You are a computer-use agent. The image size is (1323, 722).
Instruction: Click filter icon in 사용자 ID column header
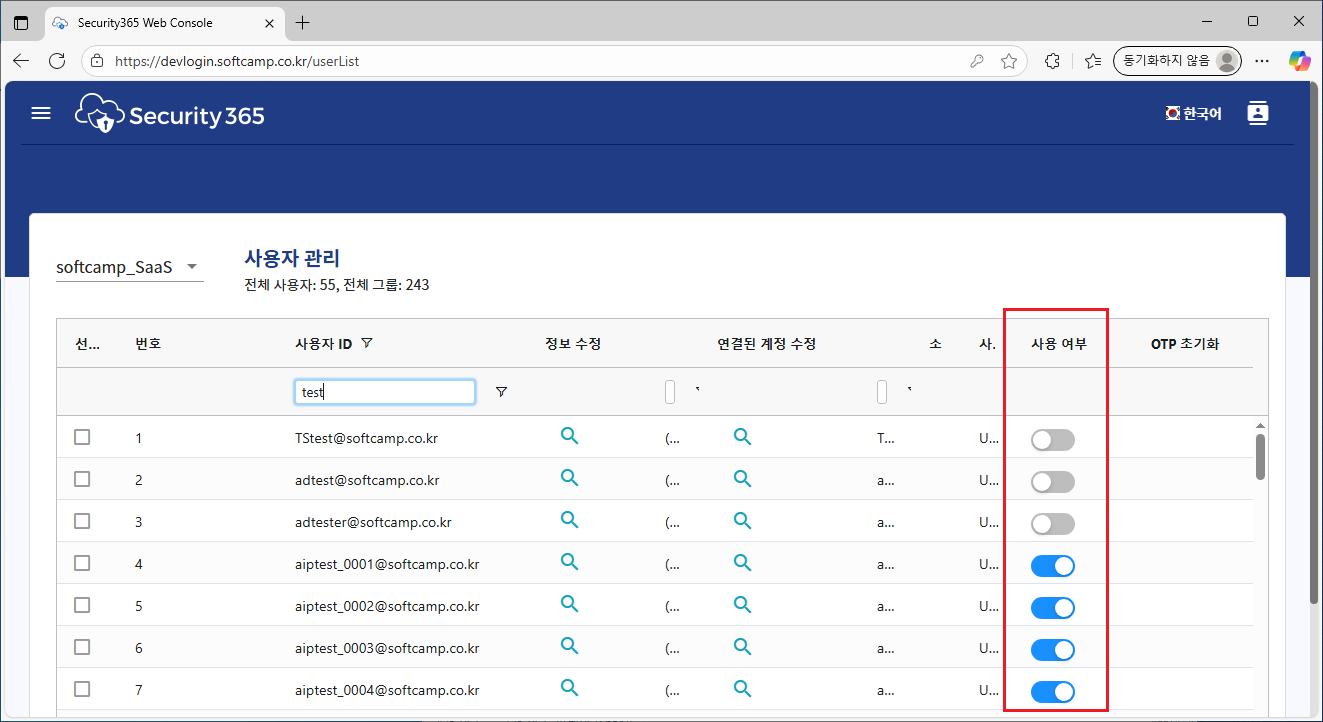(x=367, y=343)
